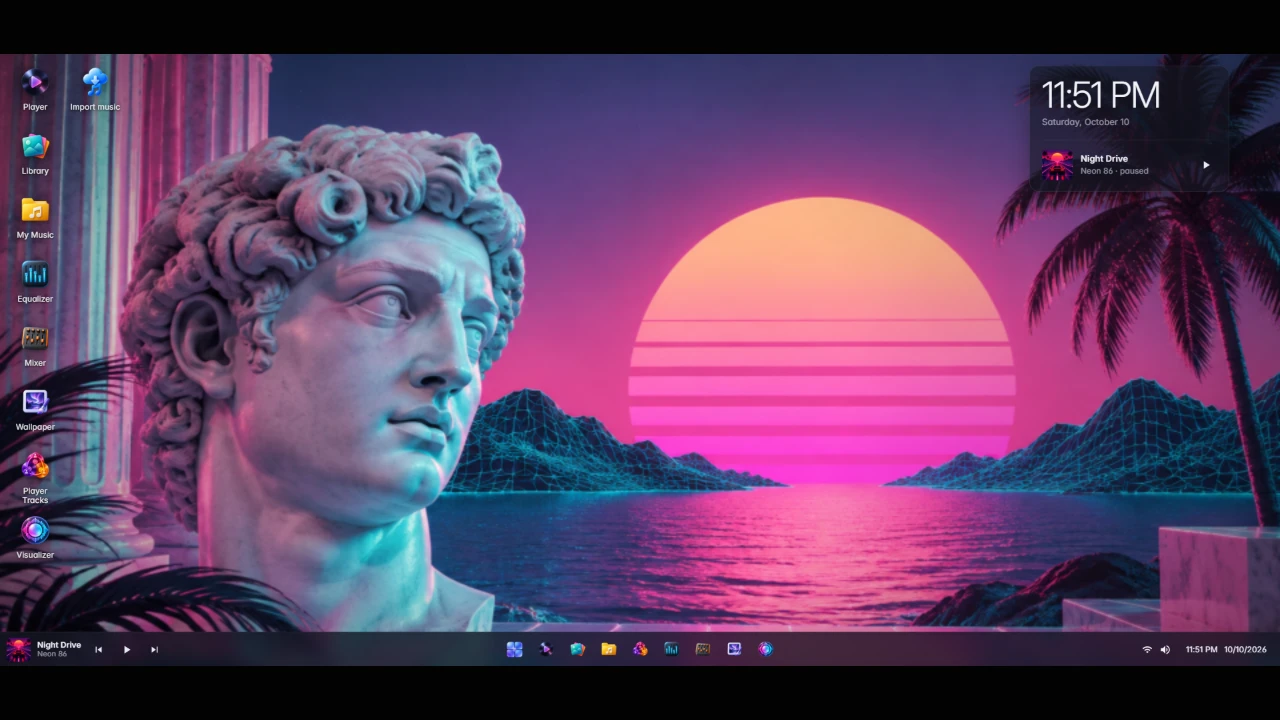Skip to next track in taskbar
1280x720 pixels.
[x=154, y=650]
